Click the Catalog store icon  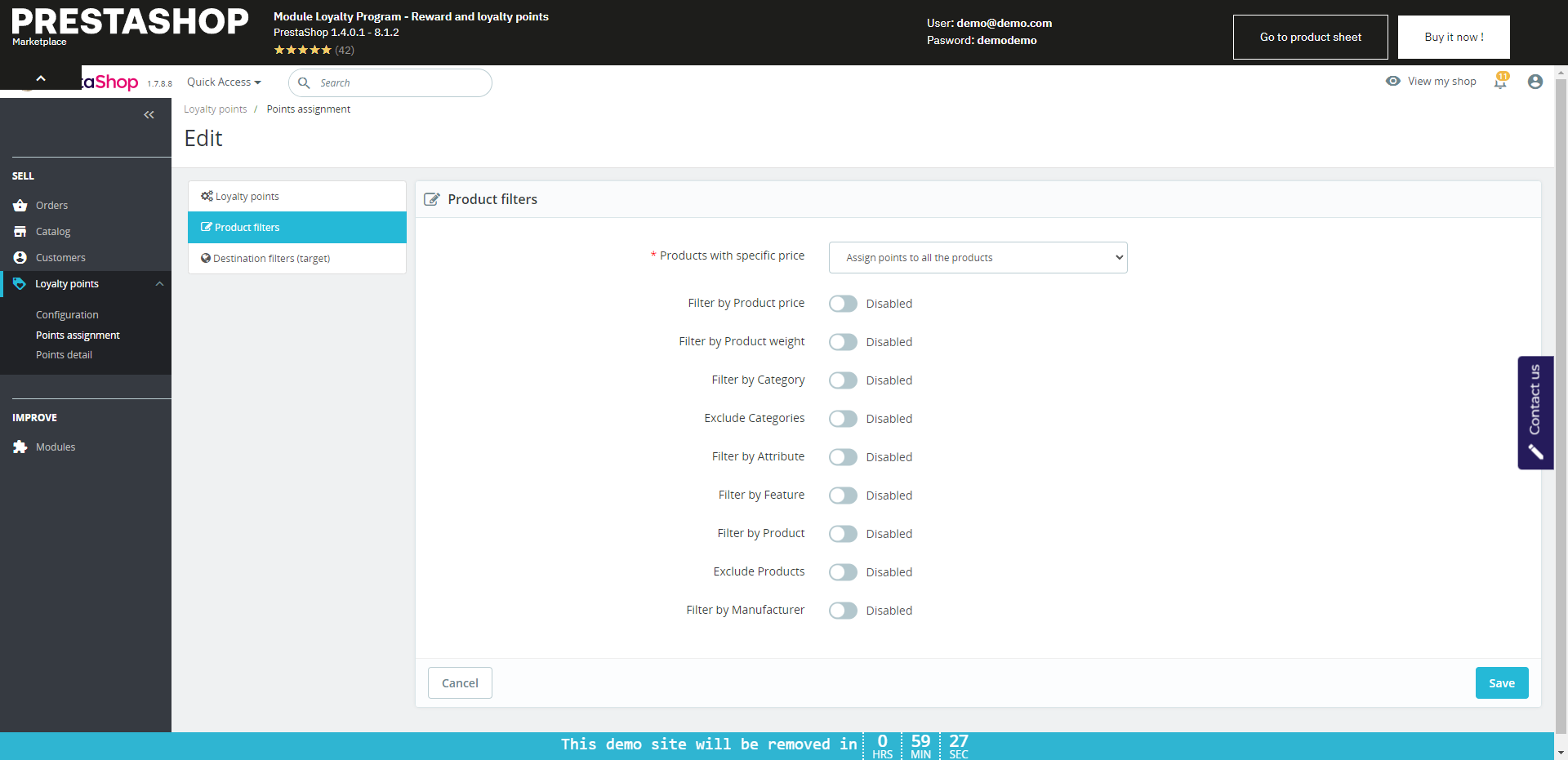pos(20,232)
